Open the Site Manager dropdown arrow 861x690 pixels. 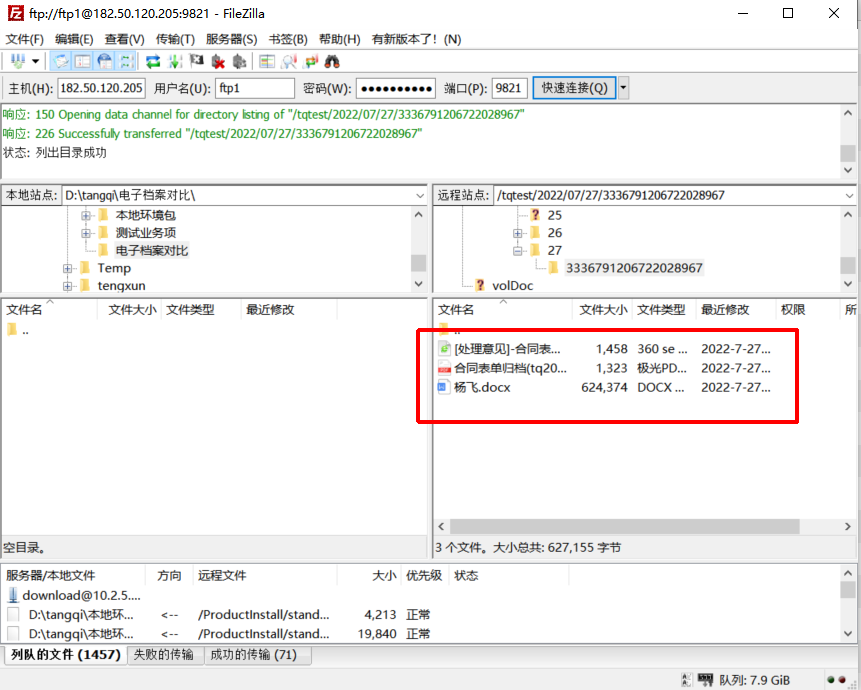(x=35, y=61)
